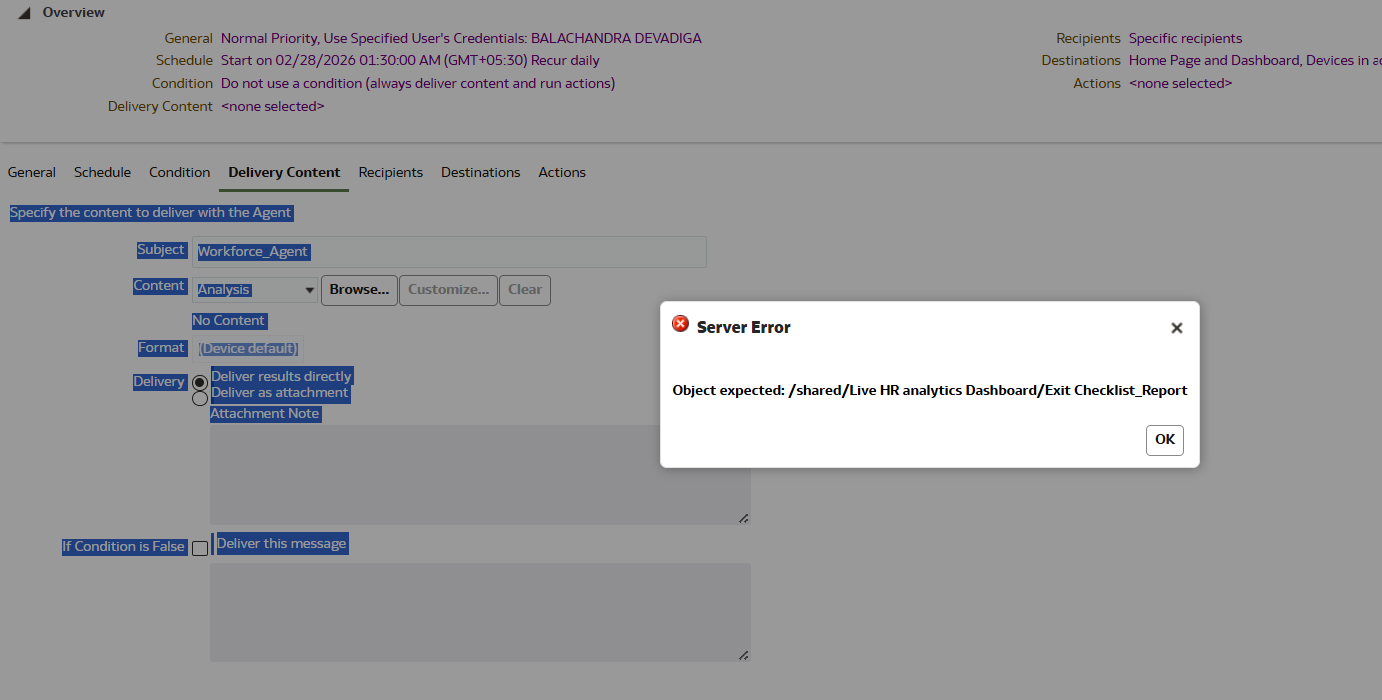
Task: Click inside the Attachment Note text area
Action: pos(480,475)
